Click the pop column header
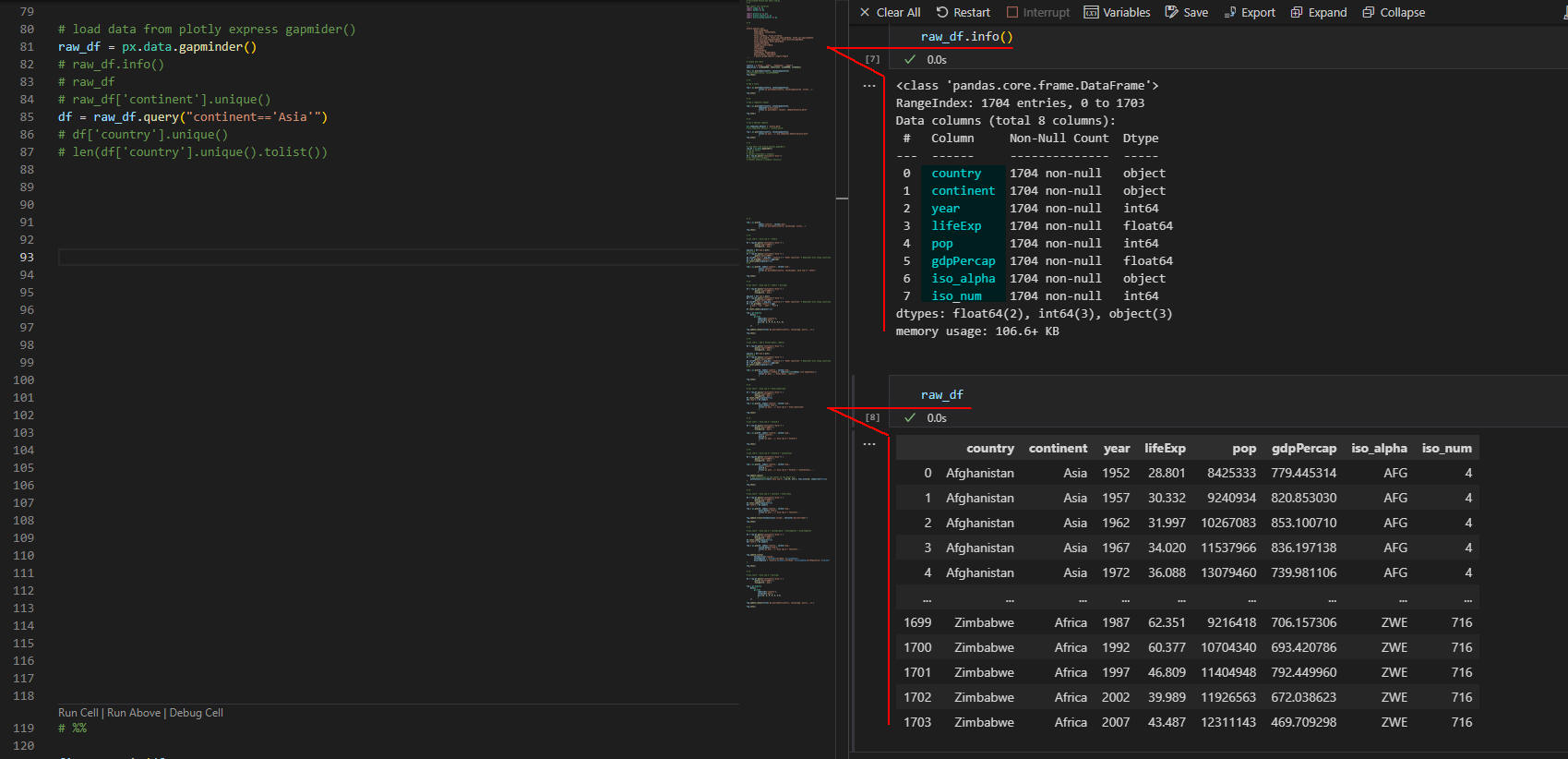This screenshot has height=759, width=1568. [1244, 448]
